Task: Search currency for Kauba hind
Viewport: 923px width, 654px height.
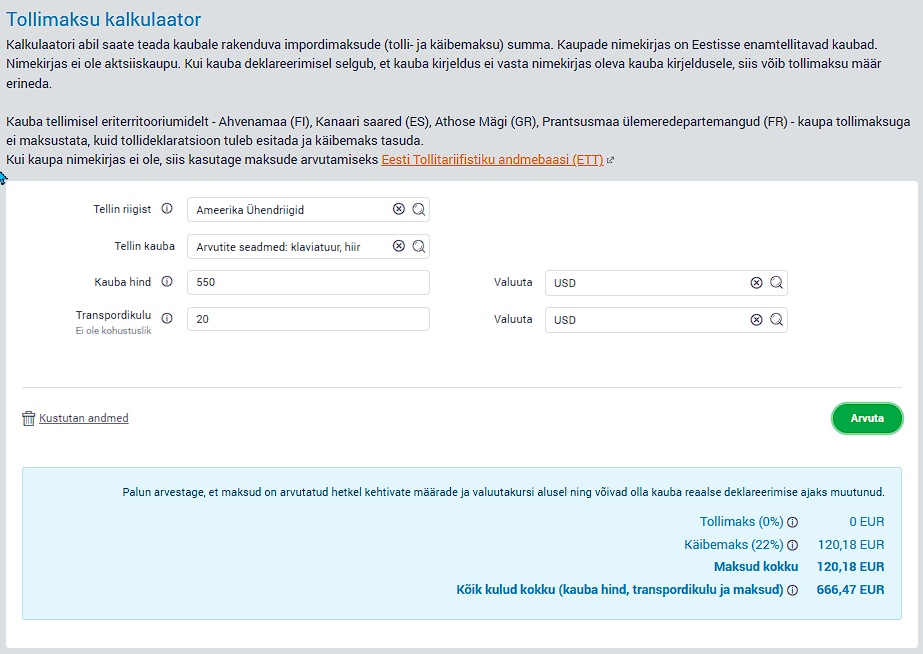Action: point(776,283)
